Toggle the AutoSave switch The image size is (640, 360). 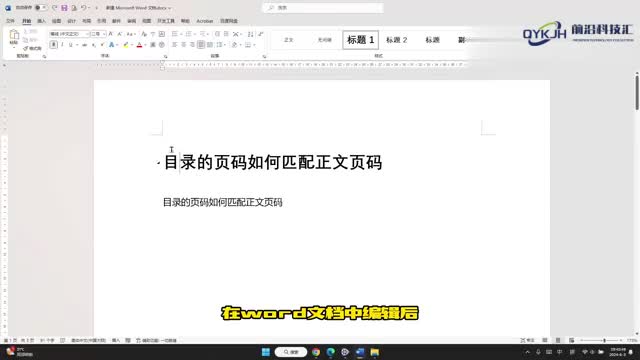coord(40,8)
